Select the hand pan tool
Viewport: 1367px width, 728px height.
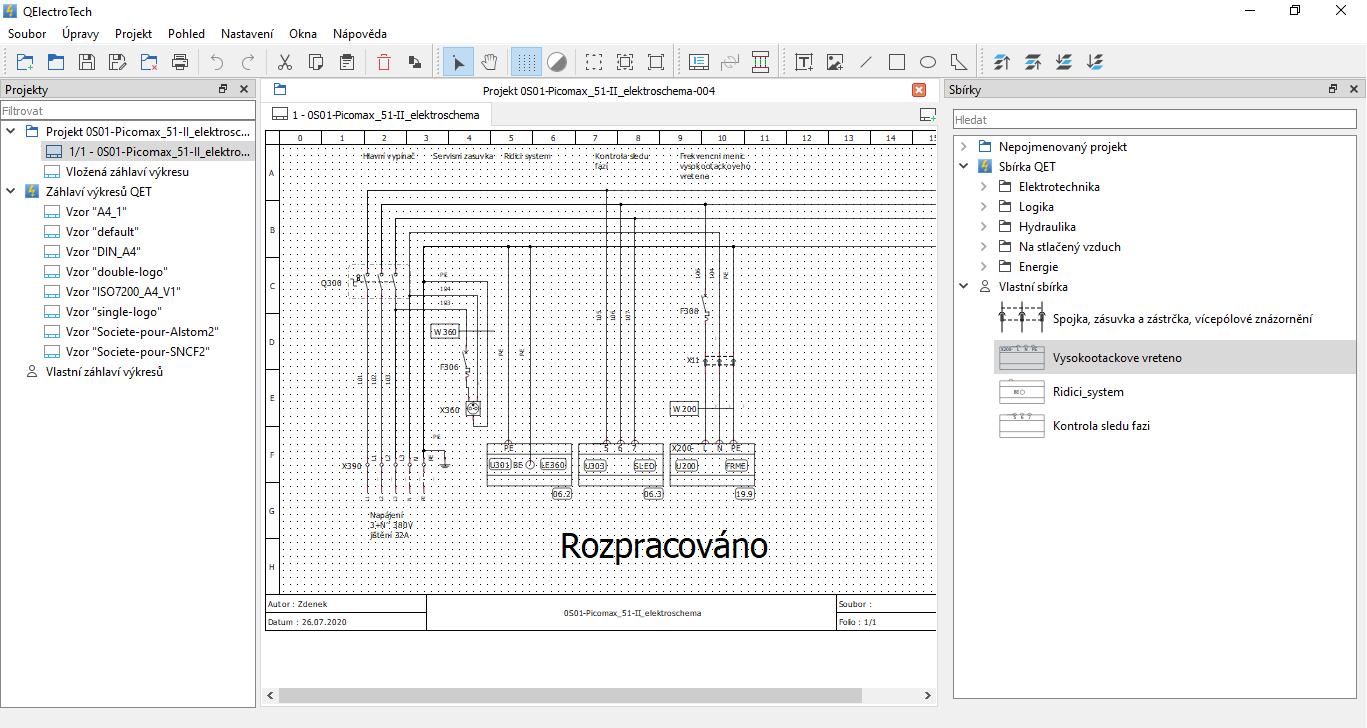click(x=489, y=62)
